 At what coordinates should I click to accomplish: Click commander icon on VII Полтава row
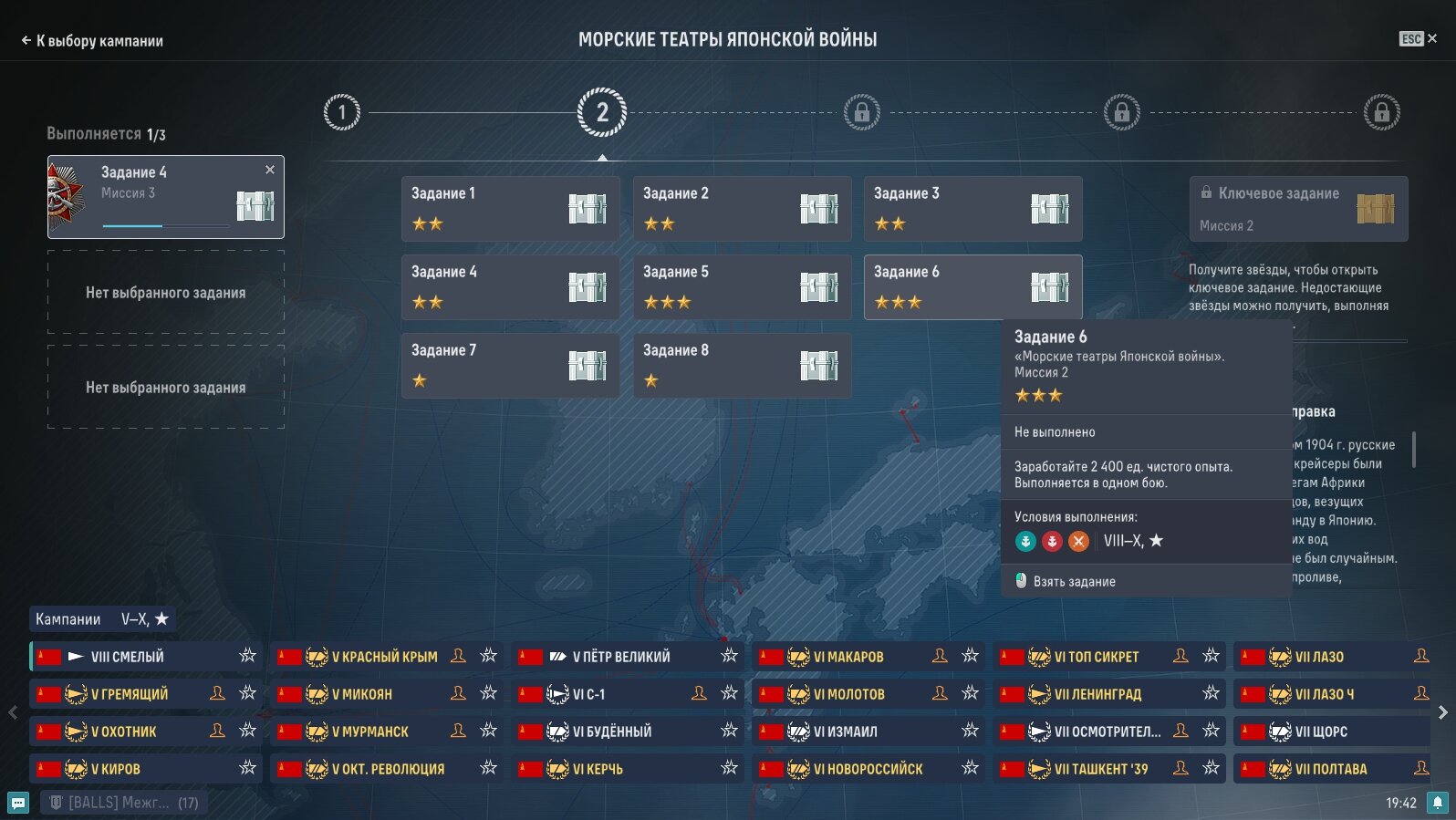[1421, 768]
